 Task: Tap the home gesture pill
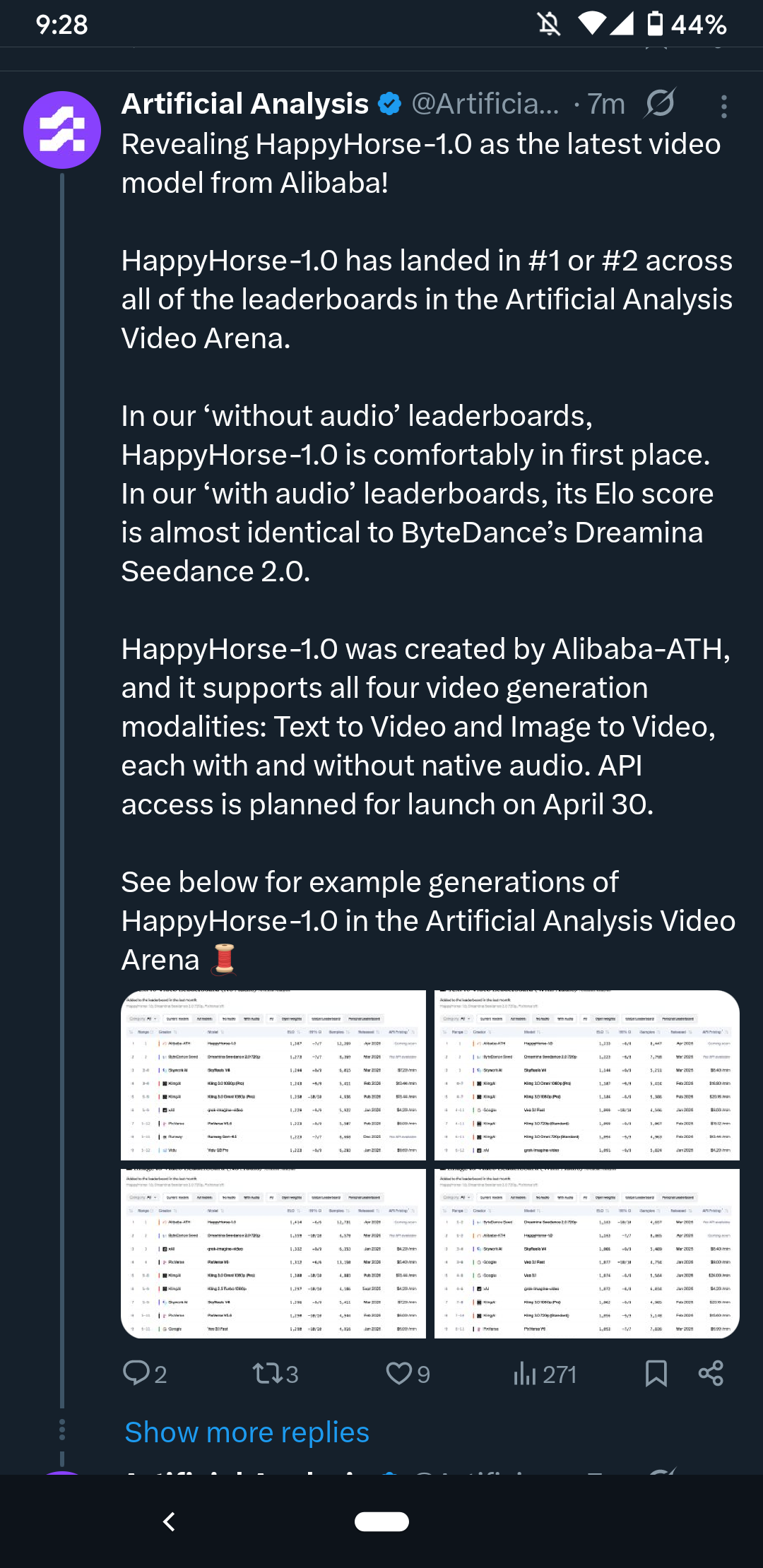click(381, 1521)
